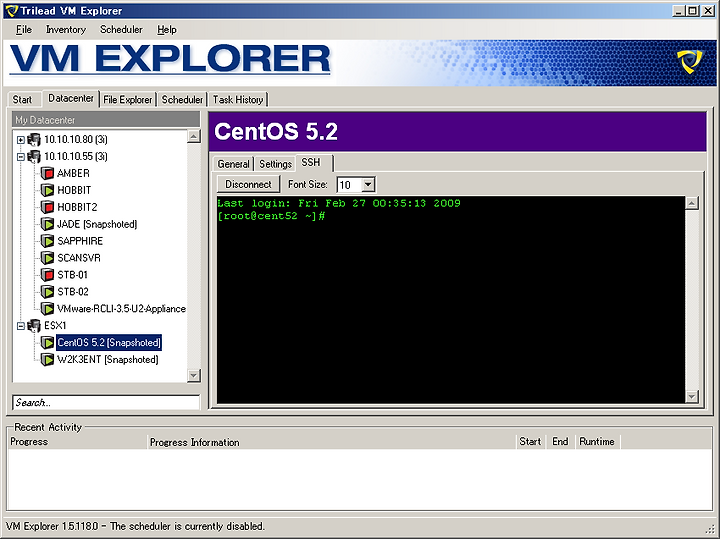Select the STB-01 virtual machine

point(72,275)
